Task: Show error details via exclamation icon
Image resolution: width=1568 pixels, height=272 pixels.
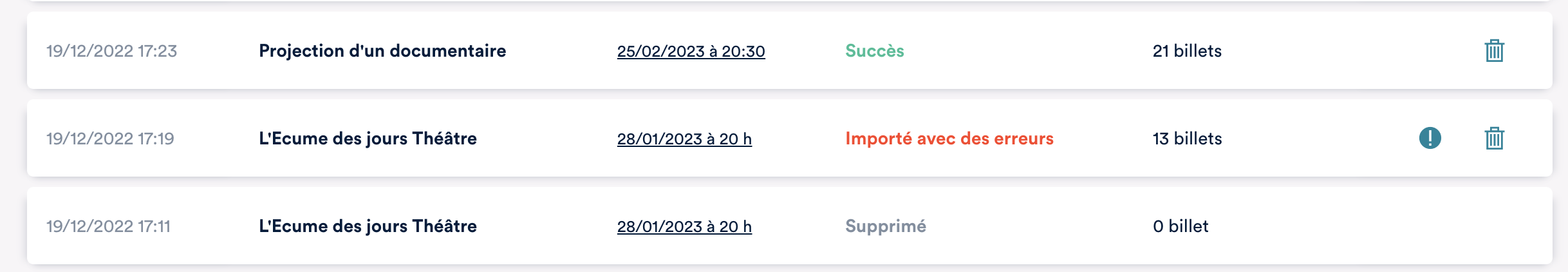Action: tap(1430, 138)
